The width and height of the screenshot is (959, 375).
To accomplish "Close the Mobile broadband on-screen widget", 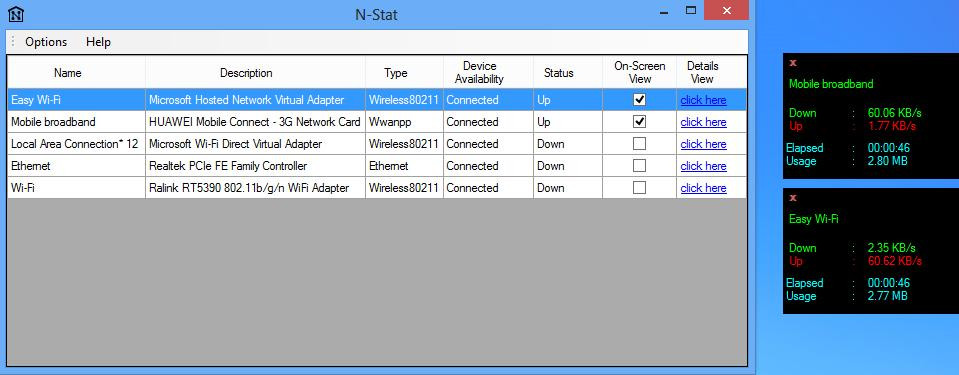I will 793,62.
